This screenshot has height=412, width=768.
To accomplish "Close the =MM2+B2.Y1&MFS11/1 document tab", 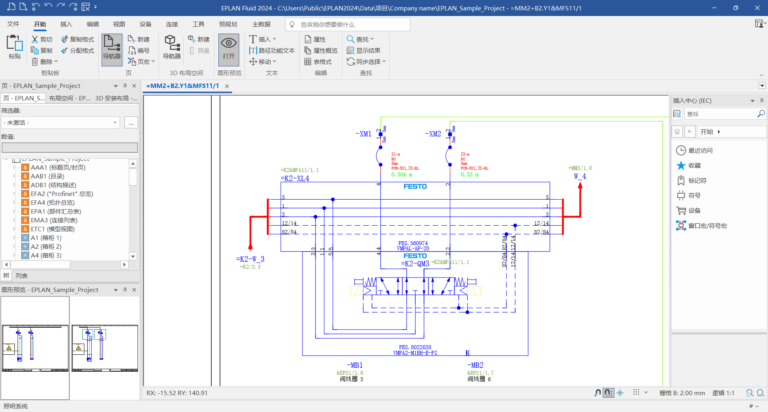I will click(x=227, y=86).
